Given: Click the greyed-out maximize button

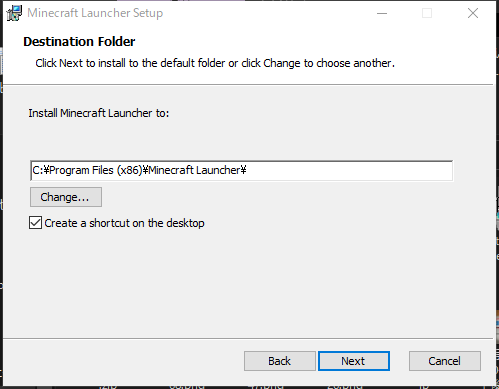Looking at the screenshot, I should coord(427,13).
